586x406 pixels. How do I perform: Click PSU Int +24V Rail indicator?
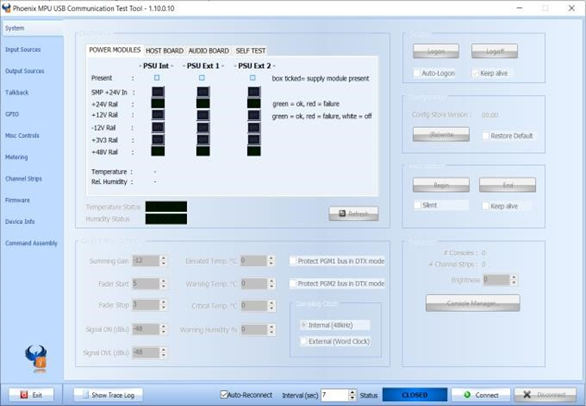[158, 104]
